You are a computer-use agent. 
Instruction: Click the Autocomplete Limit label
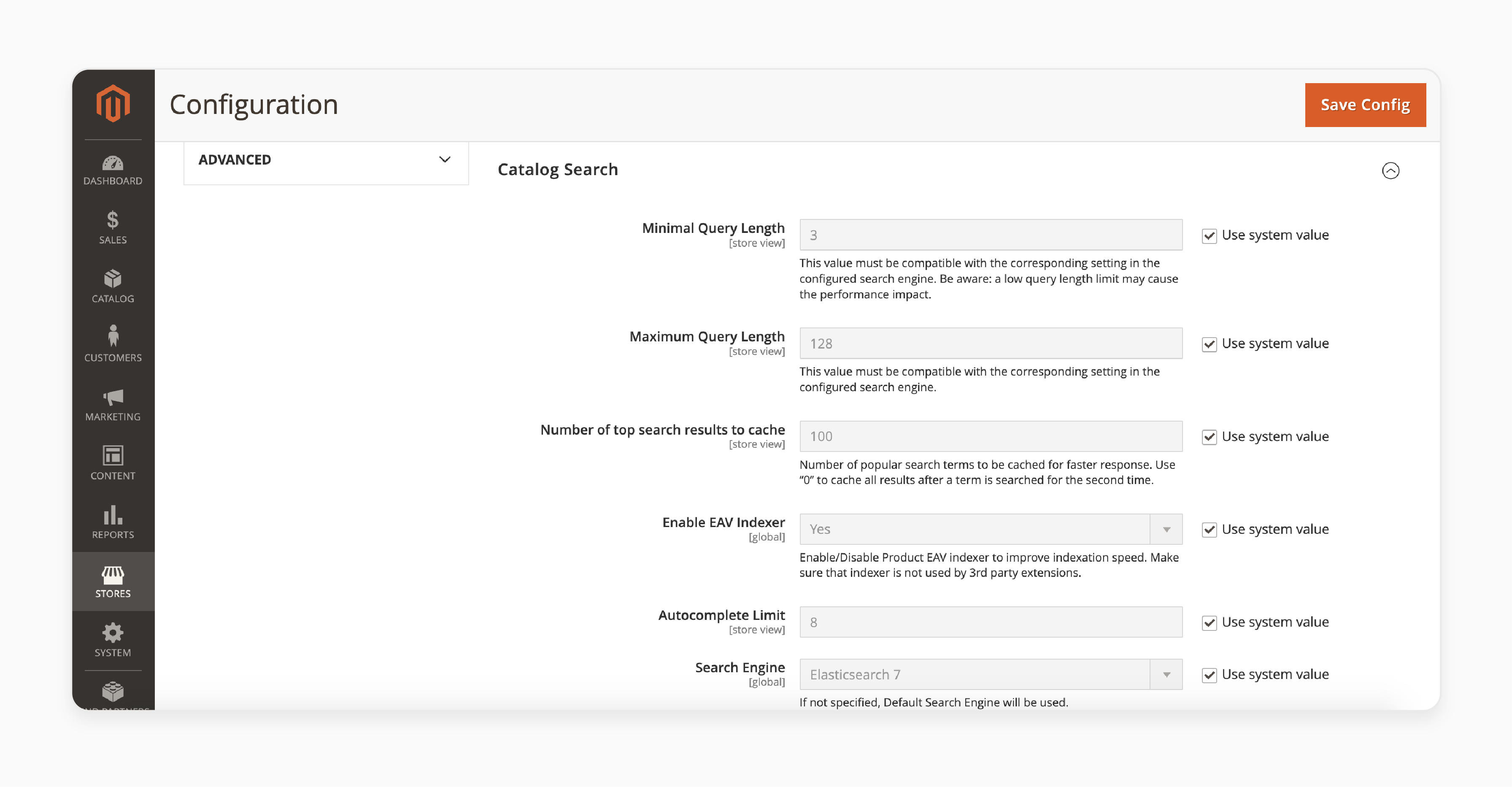[x=721, y=615]
